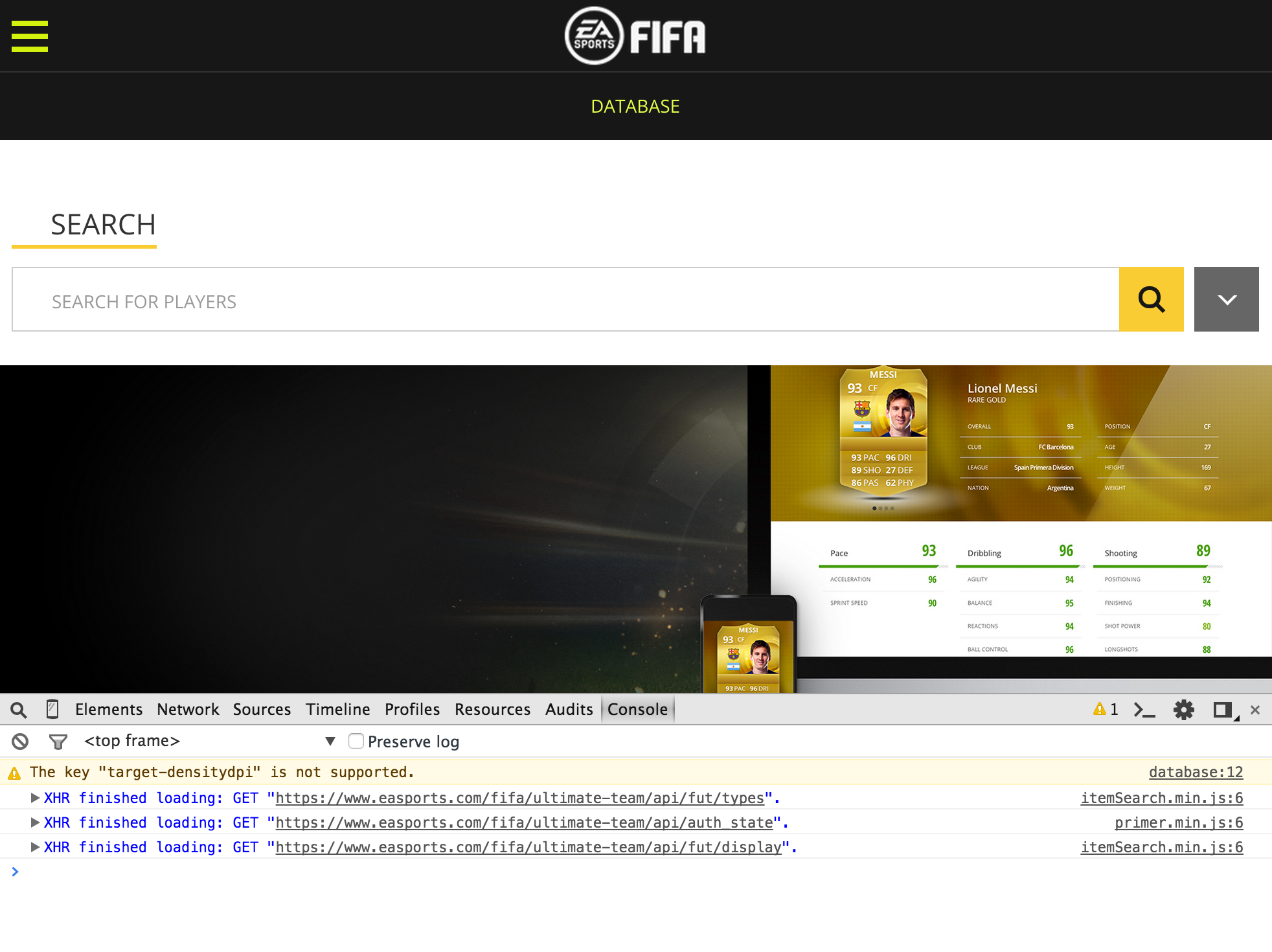
Task: Expand the advanced search options chevron
Action: 1226,299
